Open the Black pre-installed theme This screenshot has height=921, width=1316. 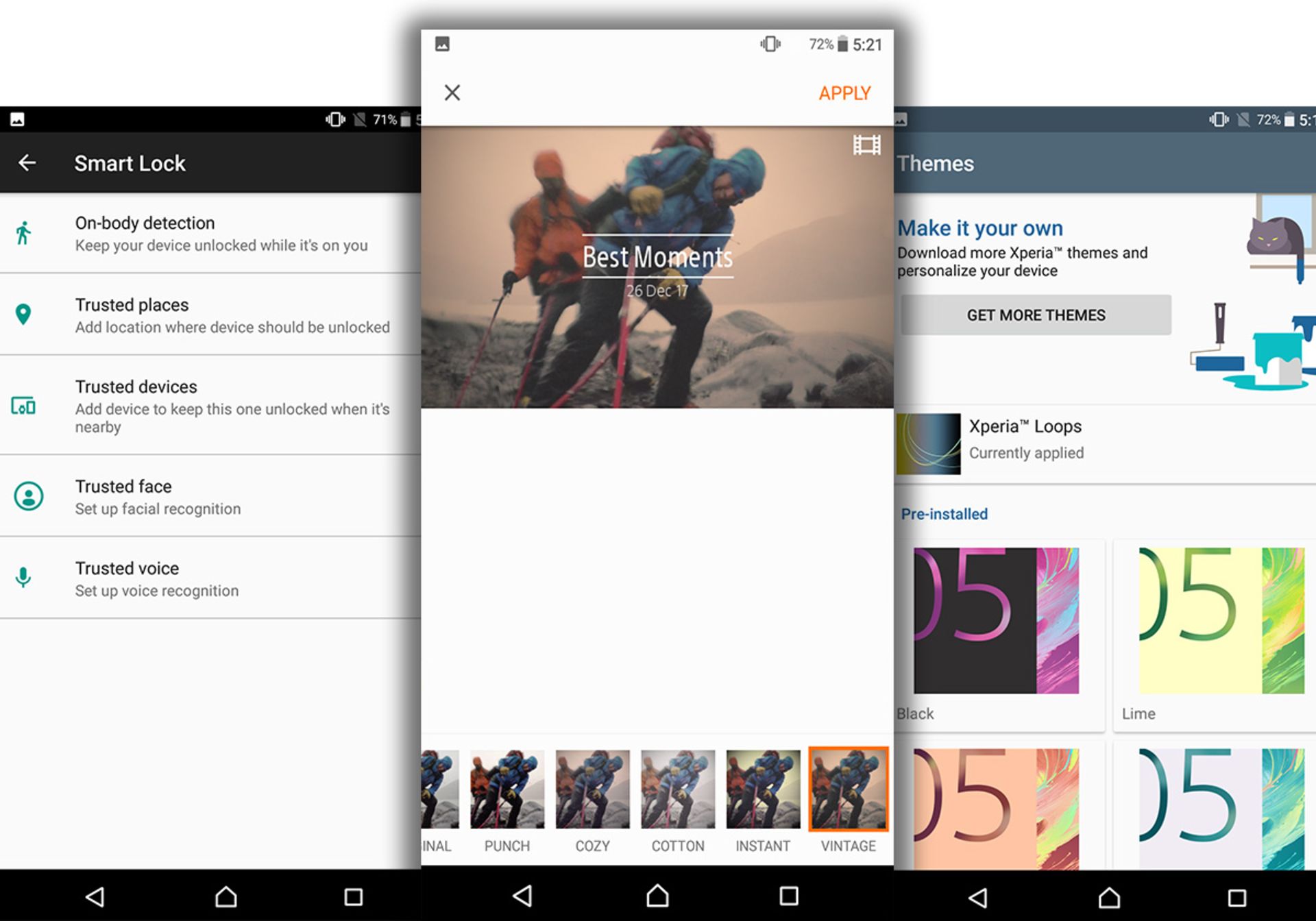click(x=996, y=621)
